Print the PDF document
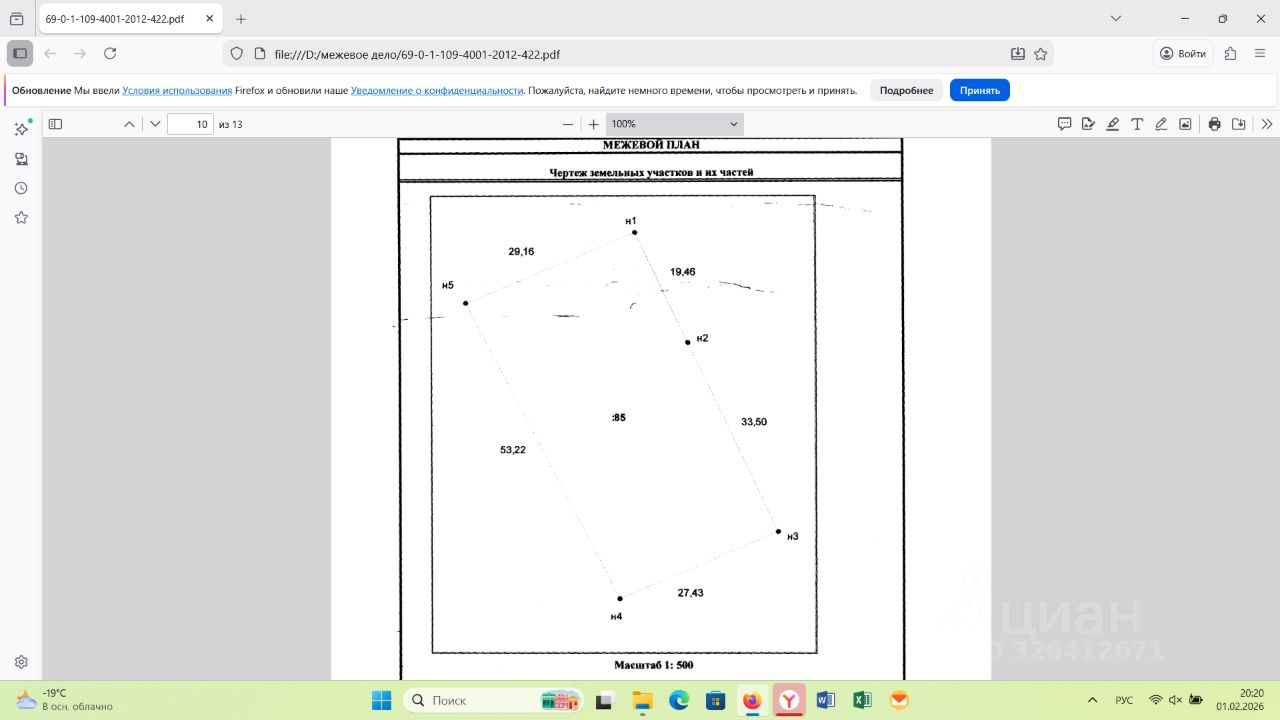 click(1214, 124)
